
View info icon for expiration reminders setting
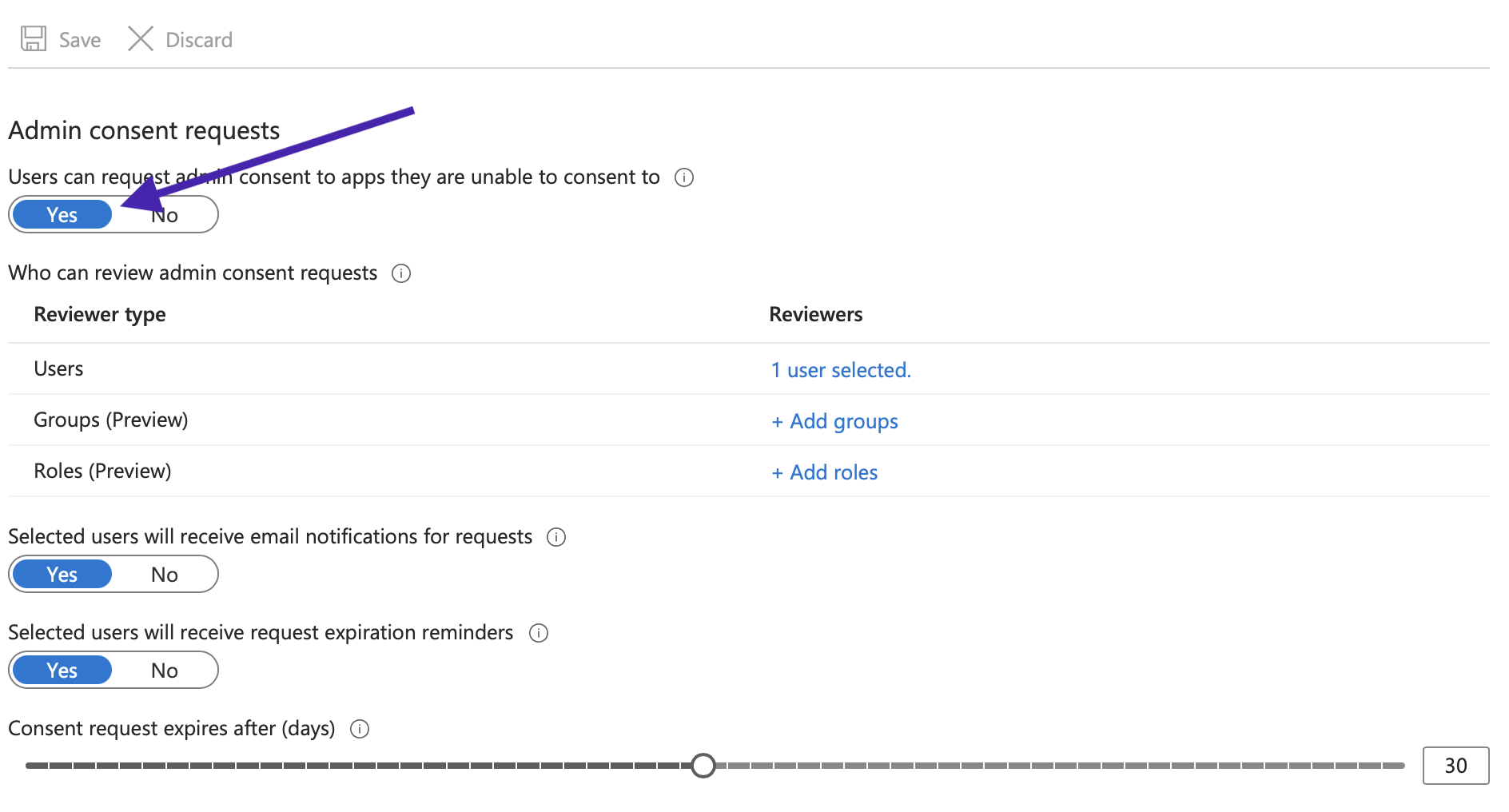tap(539, 633)
